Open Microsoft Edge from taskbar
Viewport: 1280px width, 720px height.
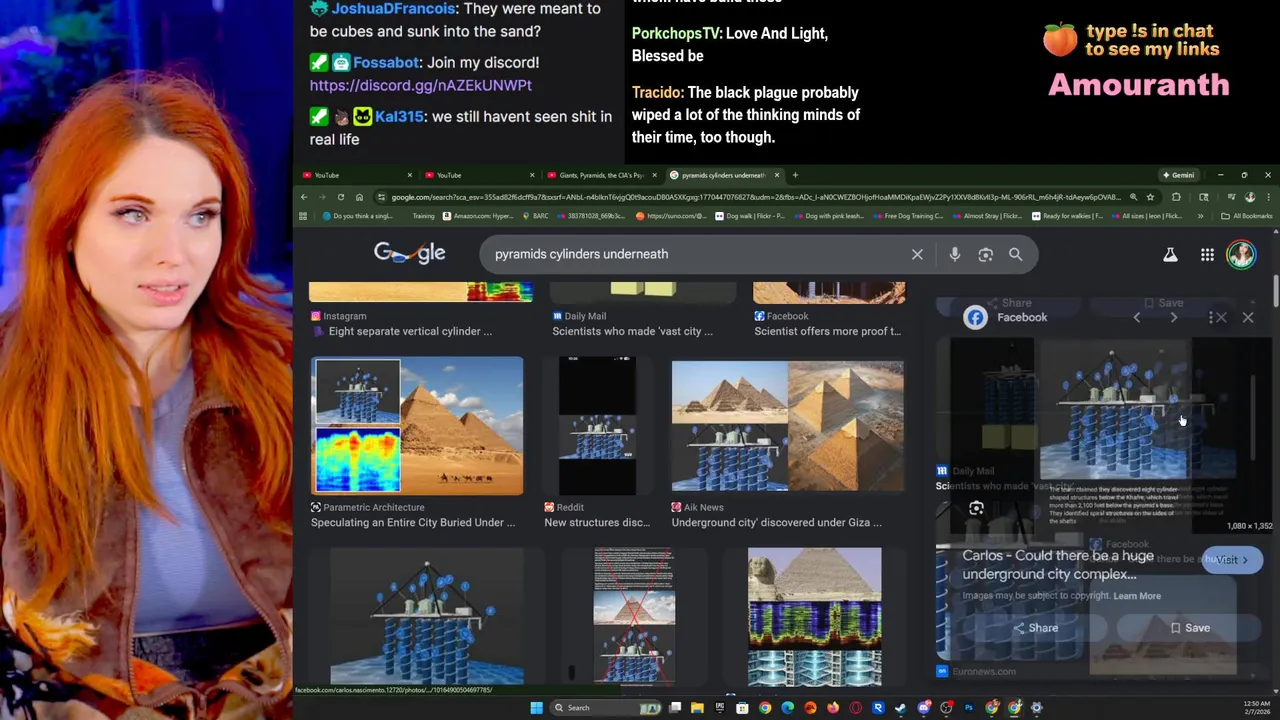788,708
